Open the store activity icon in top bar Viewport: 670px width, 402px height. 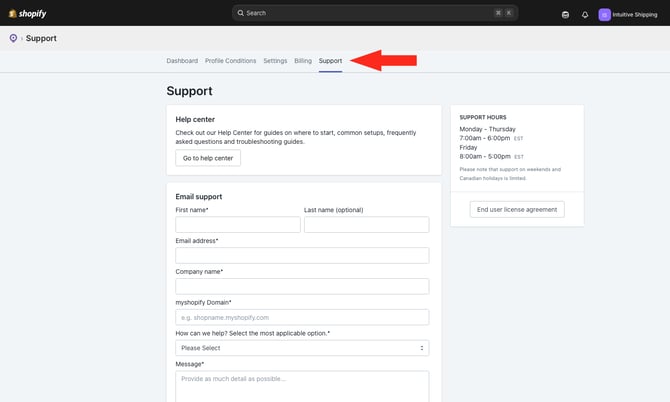[565, 15]
